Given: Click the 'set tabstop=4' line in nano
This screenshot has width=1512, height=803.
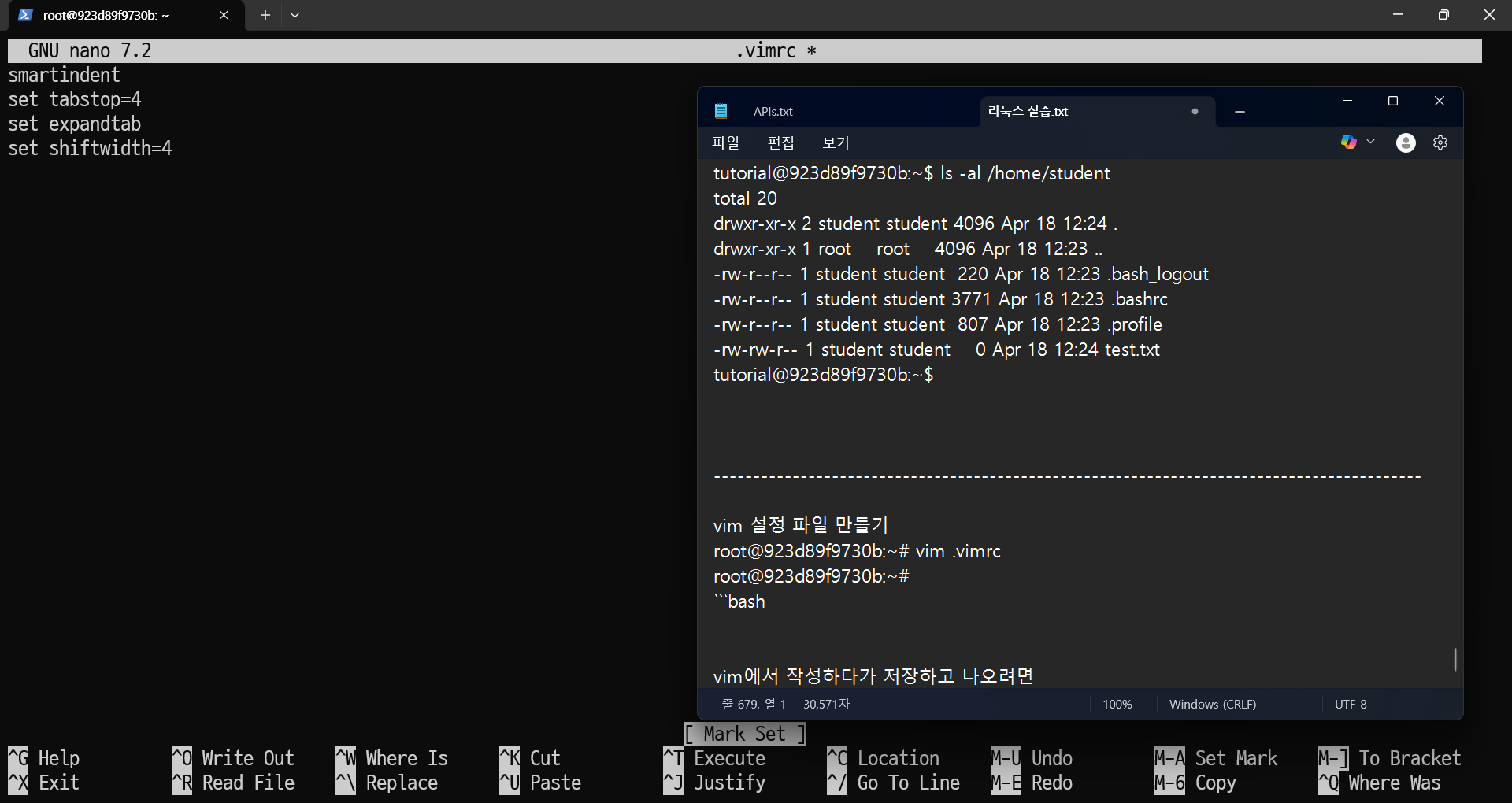Looking at the screenshot, I should 75,99.
